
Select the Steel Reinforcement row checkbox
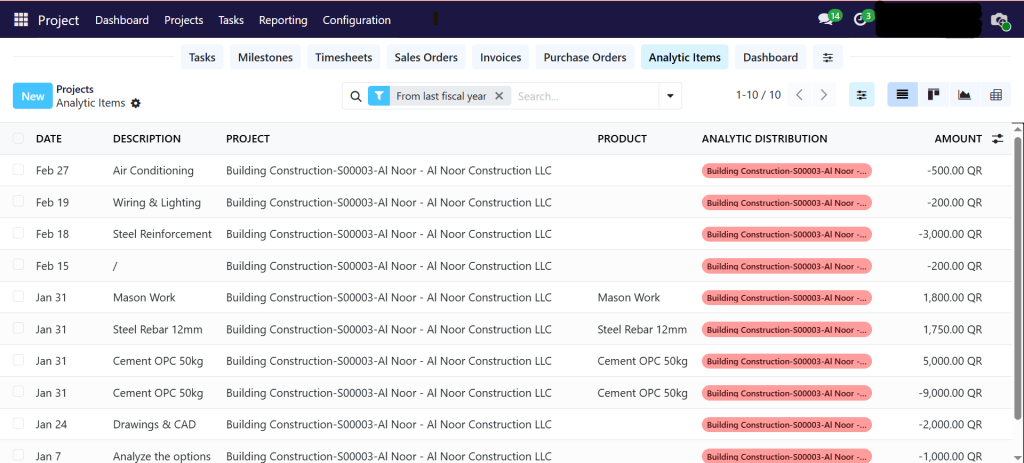pyautogui.click(x=18, y=232)
